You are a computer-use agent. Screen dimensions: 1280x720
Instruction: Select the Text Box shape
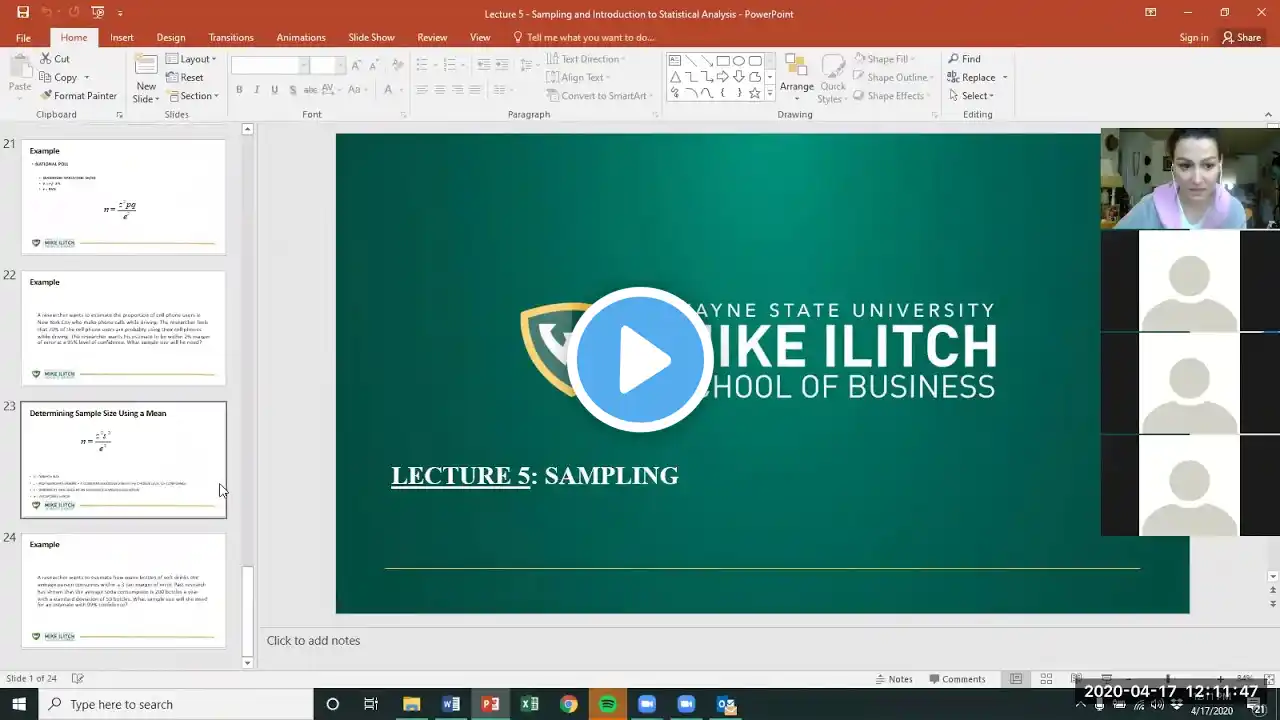point(675,60)
